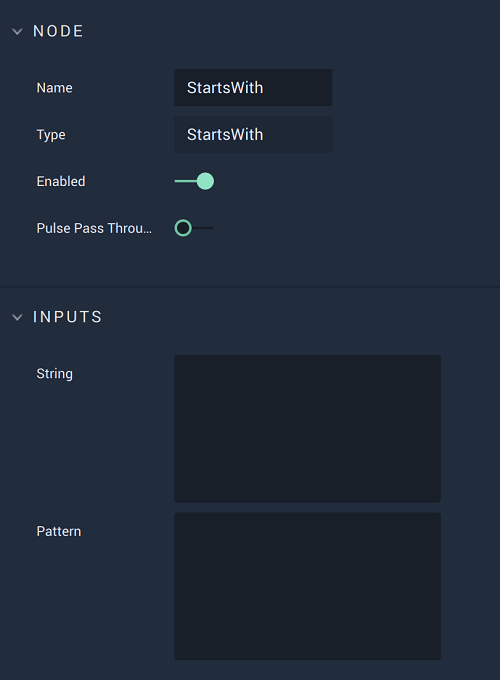Image resolution: width=500 pixels, height=680 pixels.
Task: Click the Enabled property label
Action: (x=61, y=181)
